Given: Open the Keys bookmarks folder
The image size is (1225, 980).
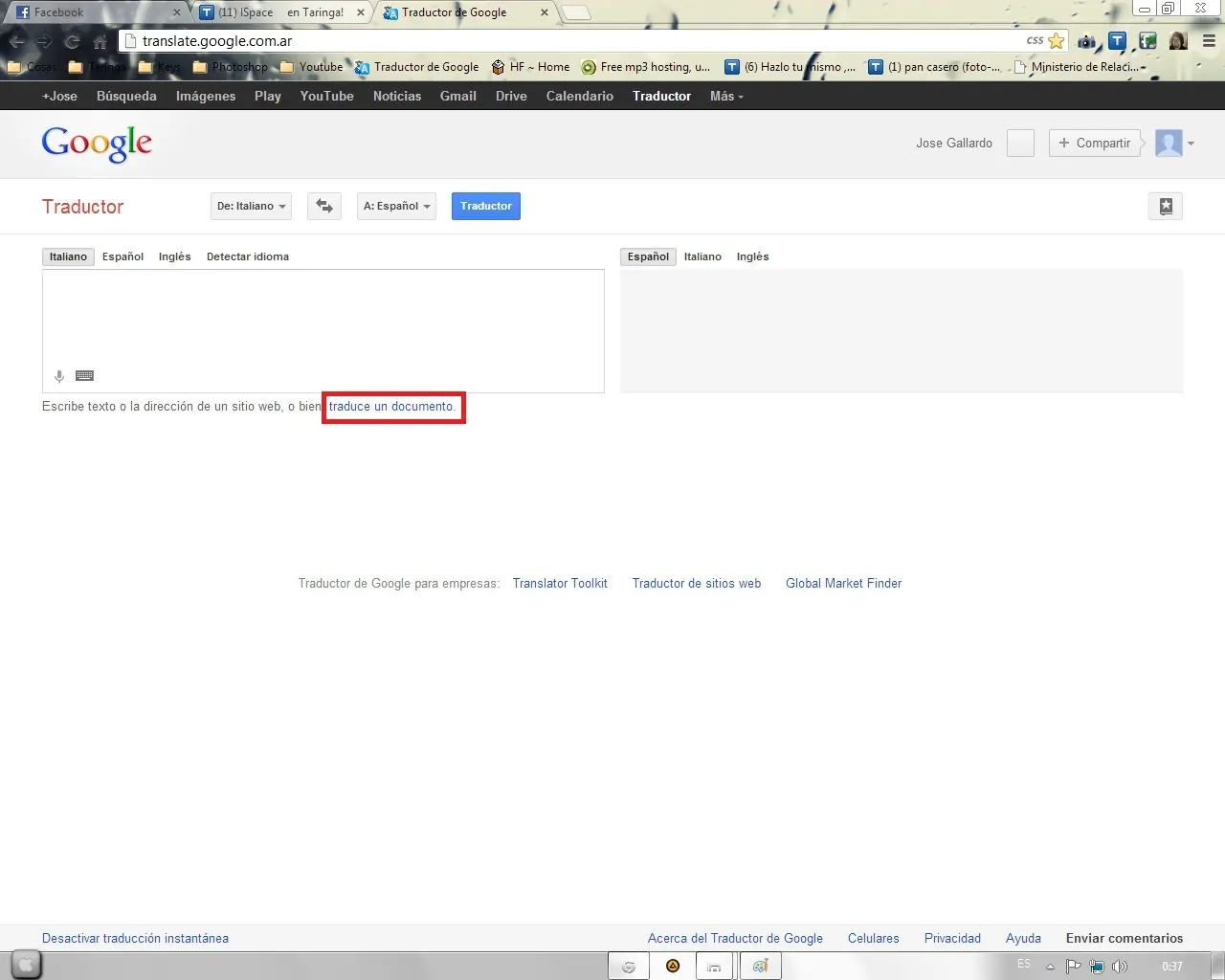Looking at the screenshot, I should point(160,67).
